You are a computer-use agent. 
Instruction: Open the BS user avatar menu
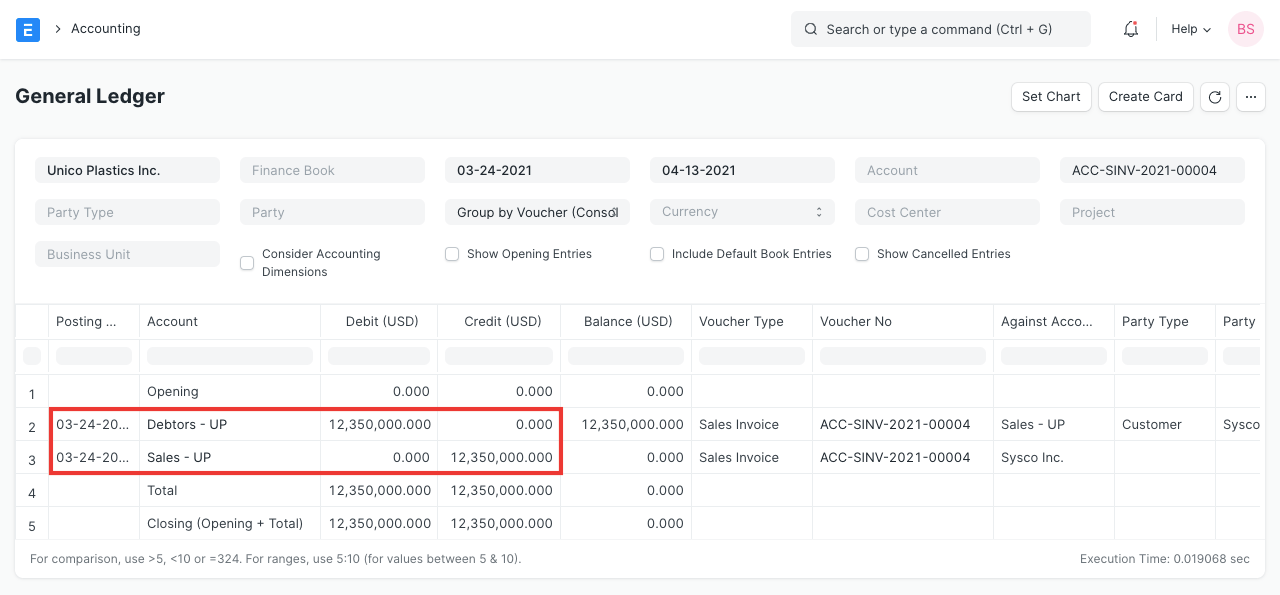[x=1245, y=29]
